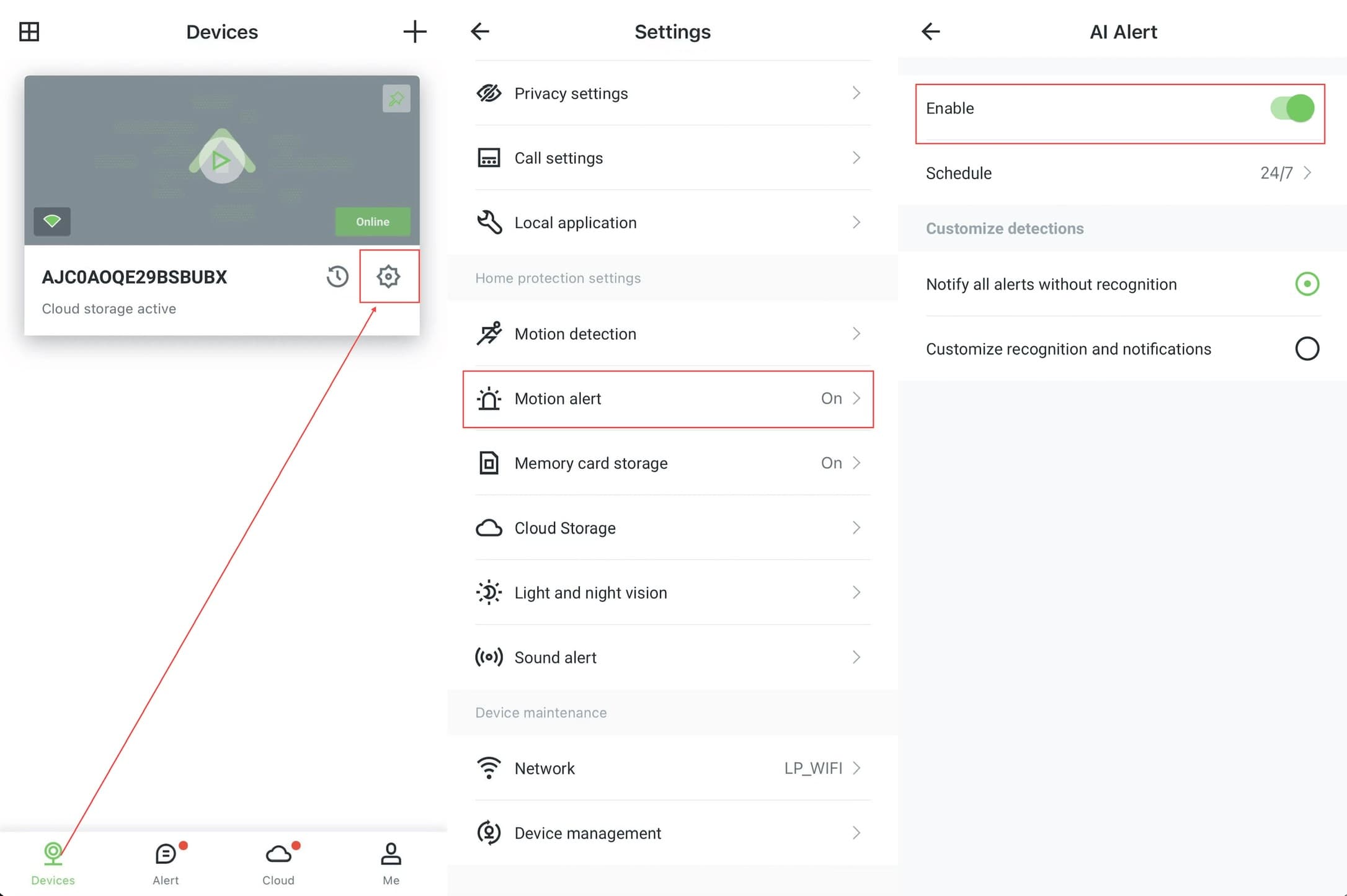Expand Privacy settings chevron
This screenshot has height=896, width=1347.
coord(856,93)
